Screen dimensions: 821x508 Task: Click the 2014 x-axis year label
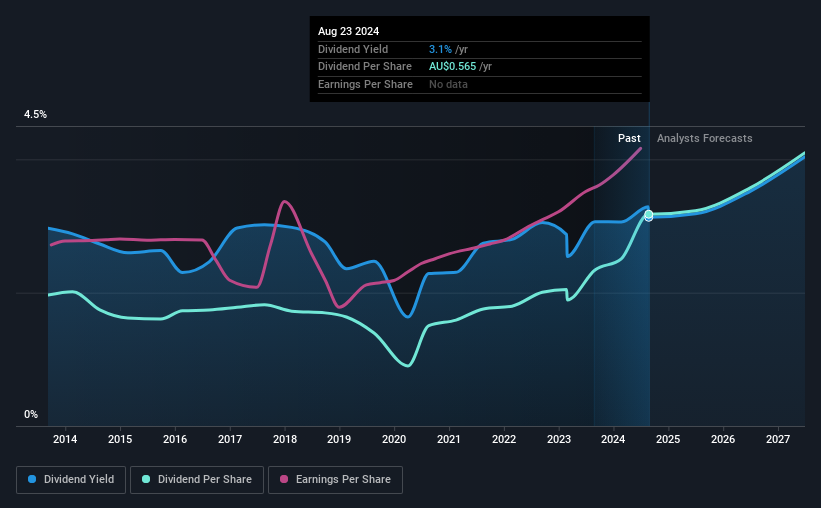pos(65,439)
